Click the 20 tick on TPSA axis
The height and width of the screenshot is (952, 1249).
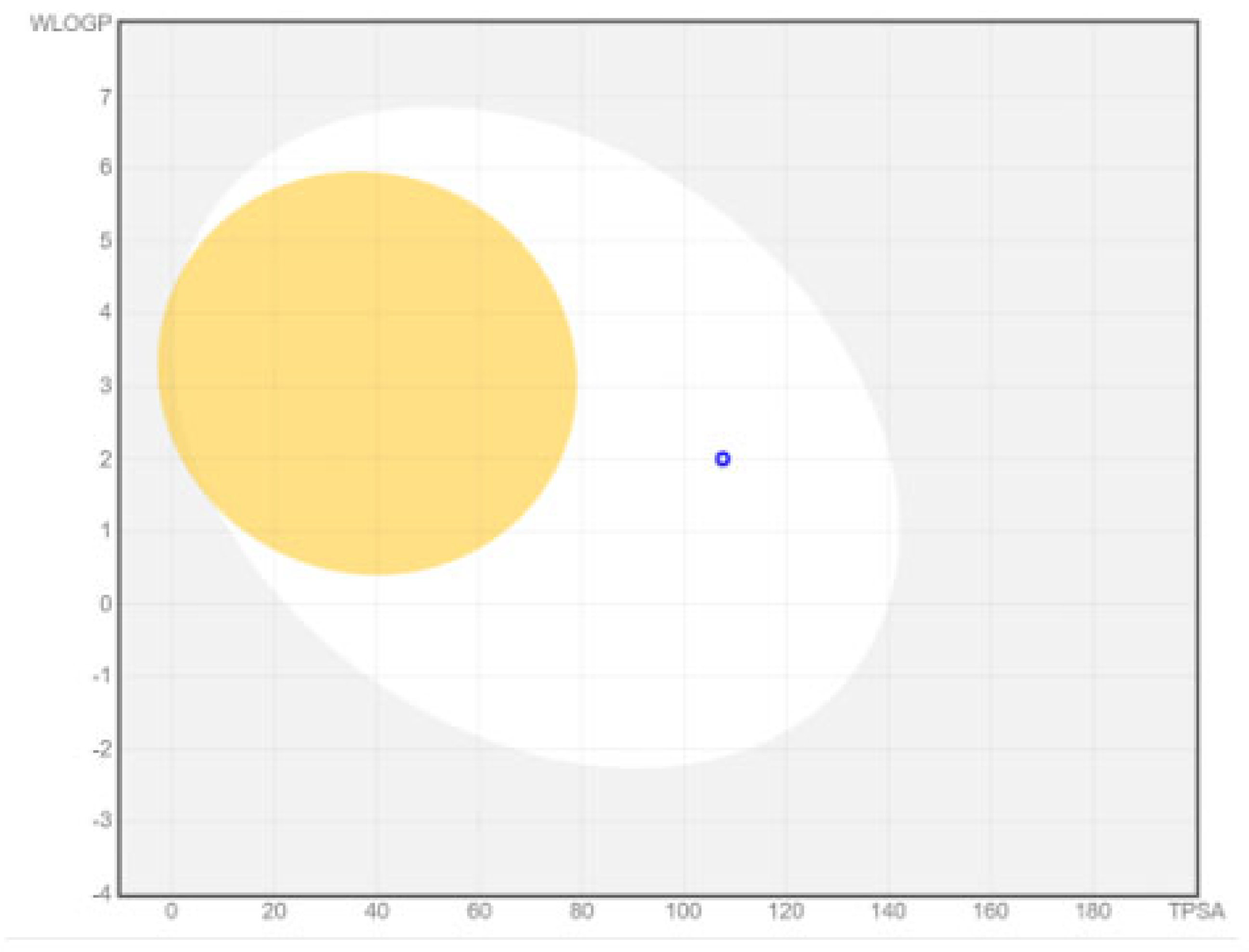tap(274, 911)
